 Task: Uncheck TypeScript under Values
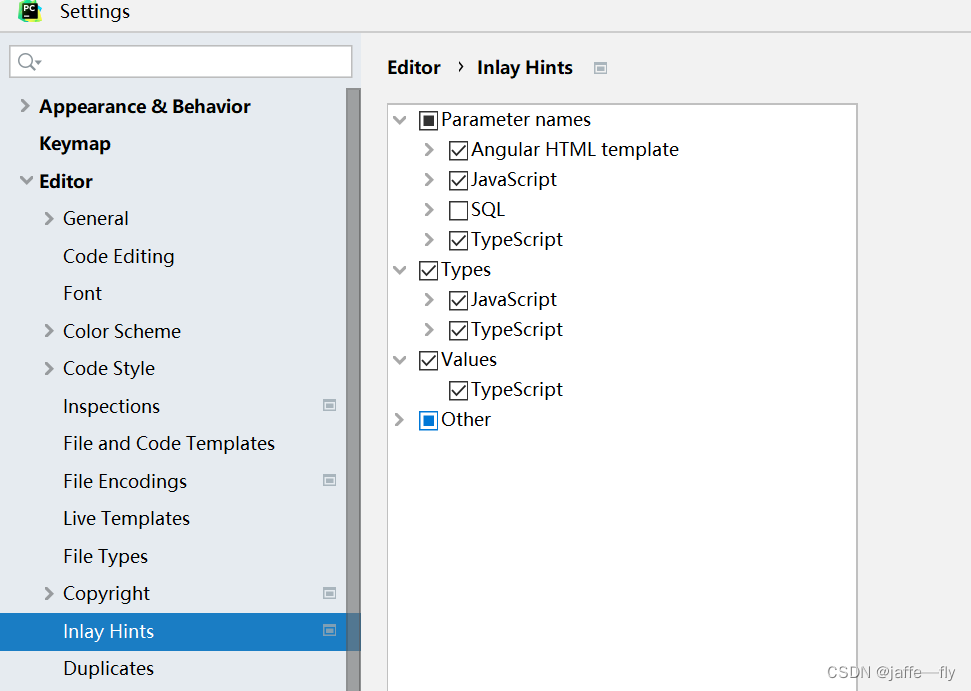[458, 389]
